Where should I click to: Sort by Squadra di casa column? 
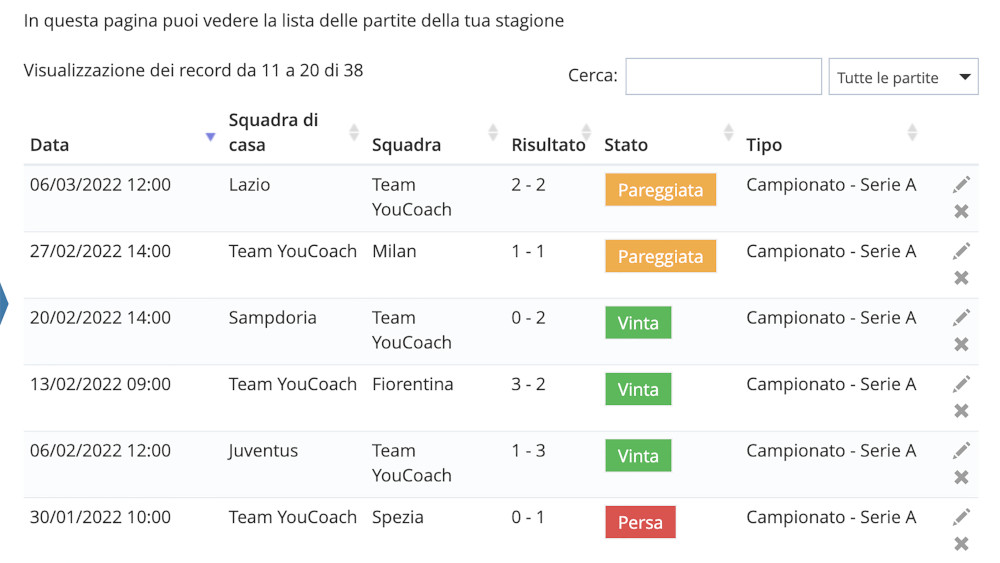coord(273,132)
